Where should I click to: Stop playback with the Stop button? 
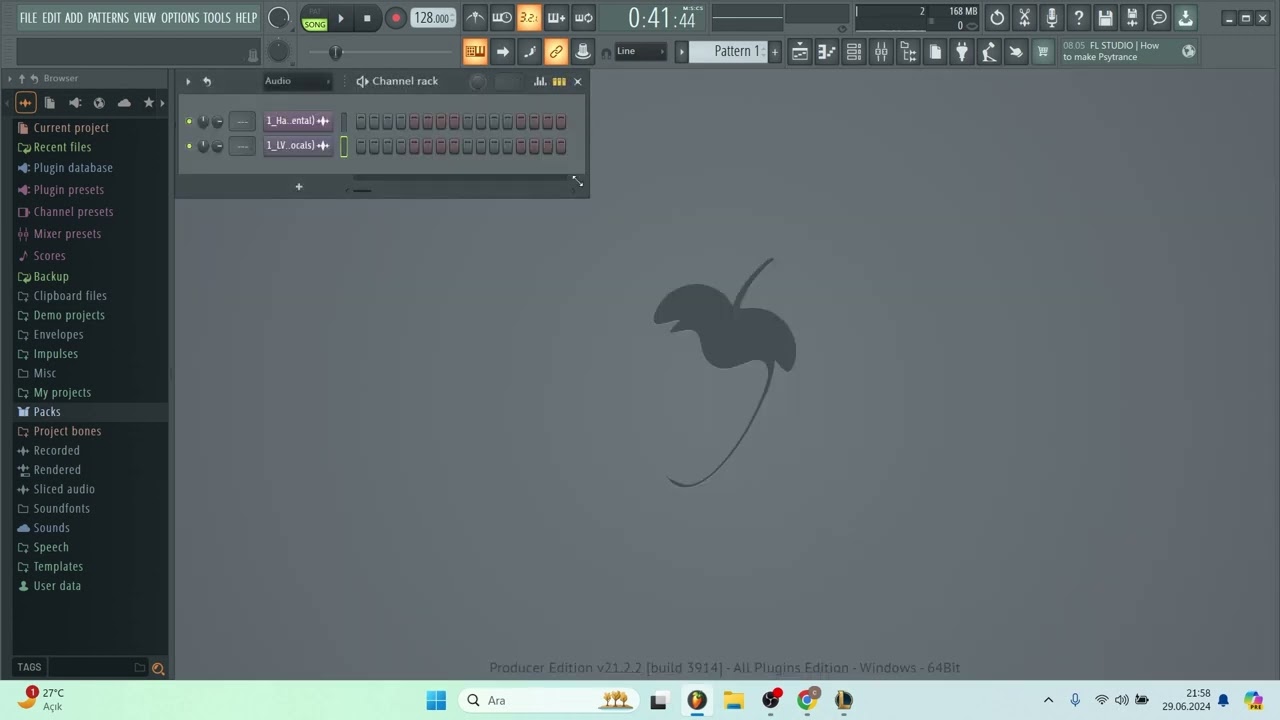(367, 18)
